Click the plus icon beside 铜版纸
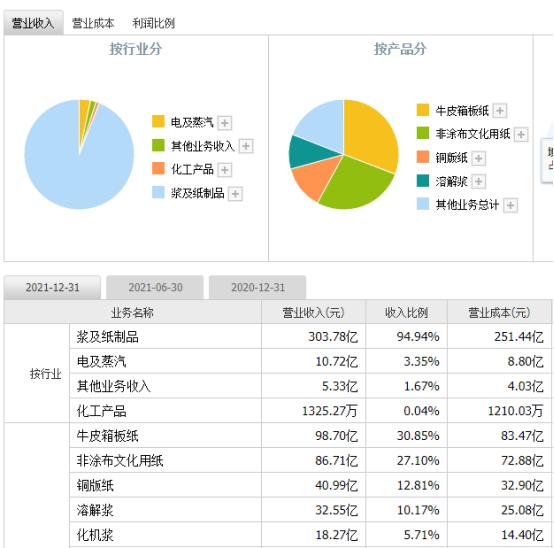Viewport: 554px width, 548px height. tap(478, 158)
